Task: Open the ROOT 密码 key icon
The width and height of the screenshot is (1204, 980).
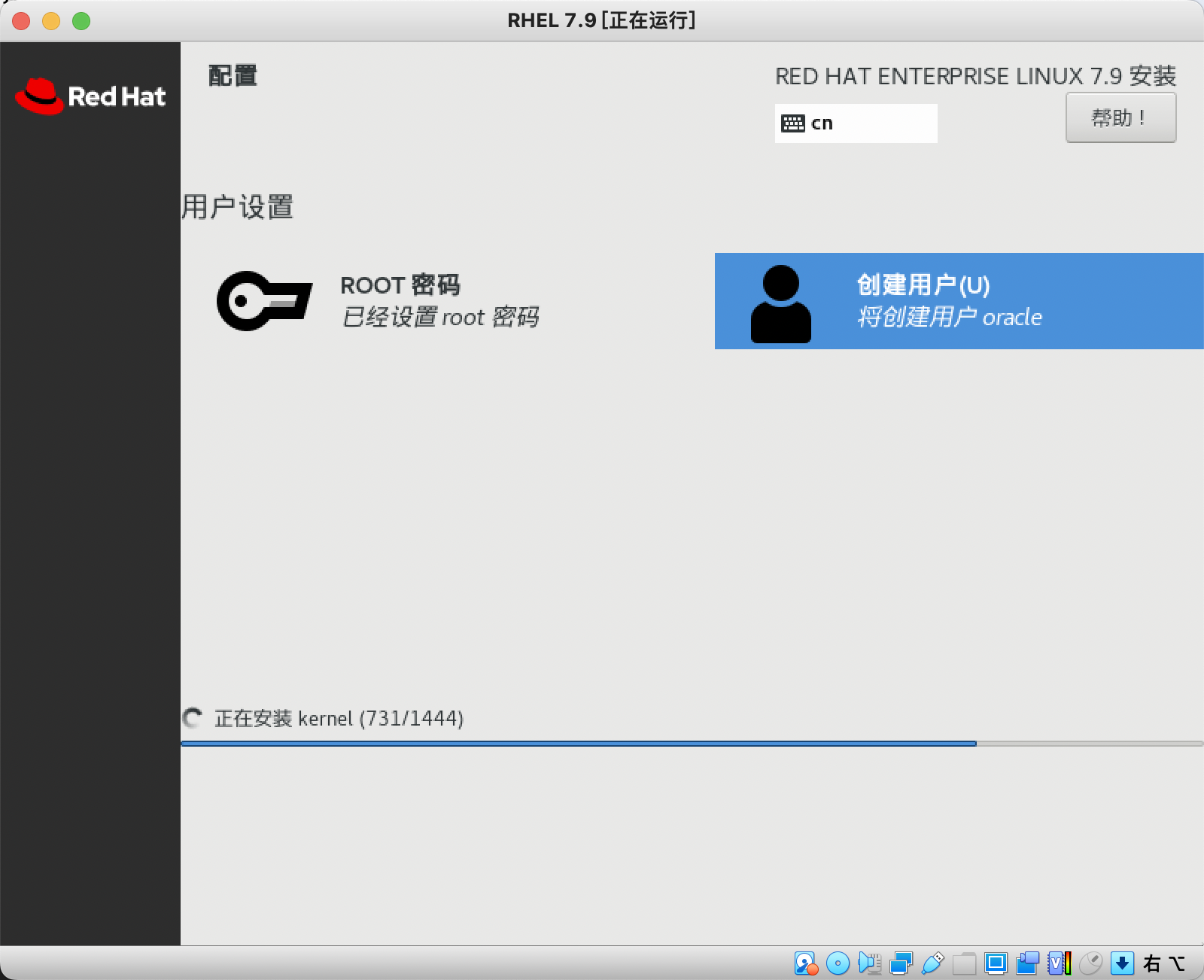Action: click(264, 300)
